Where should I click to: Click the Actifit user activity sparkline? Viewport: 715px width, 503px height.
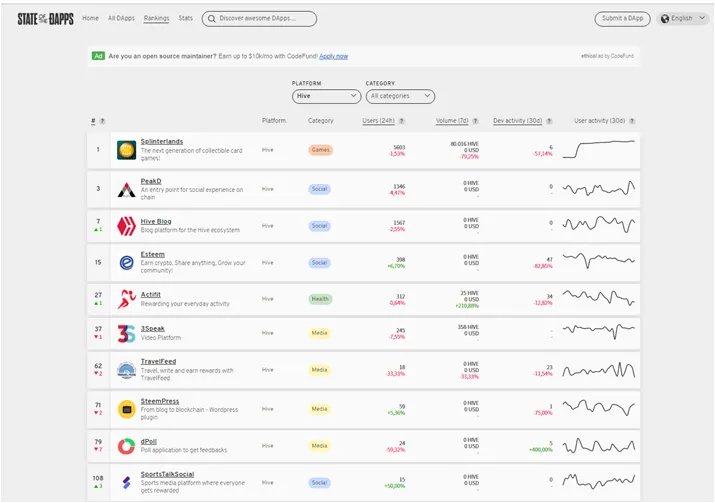(599, 298)
